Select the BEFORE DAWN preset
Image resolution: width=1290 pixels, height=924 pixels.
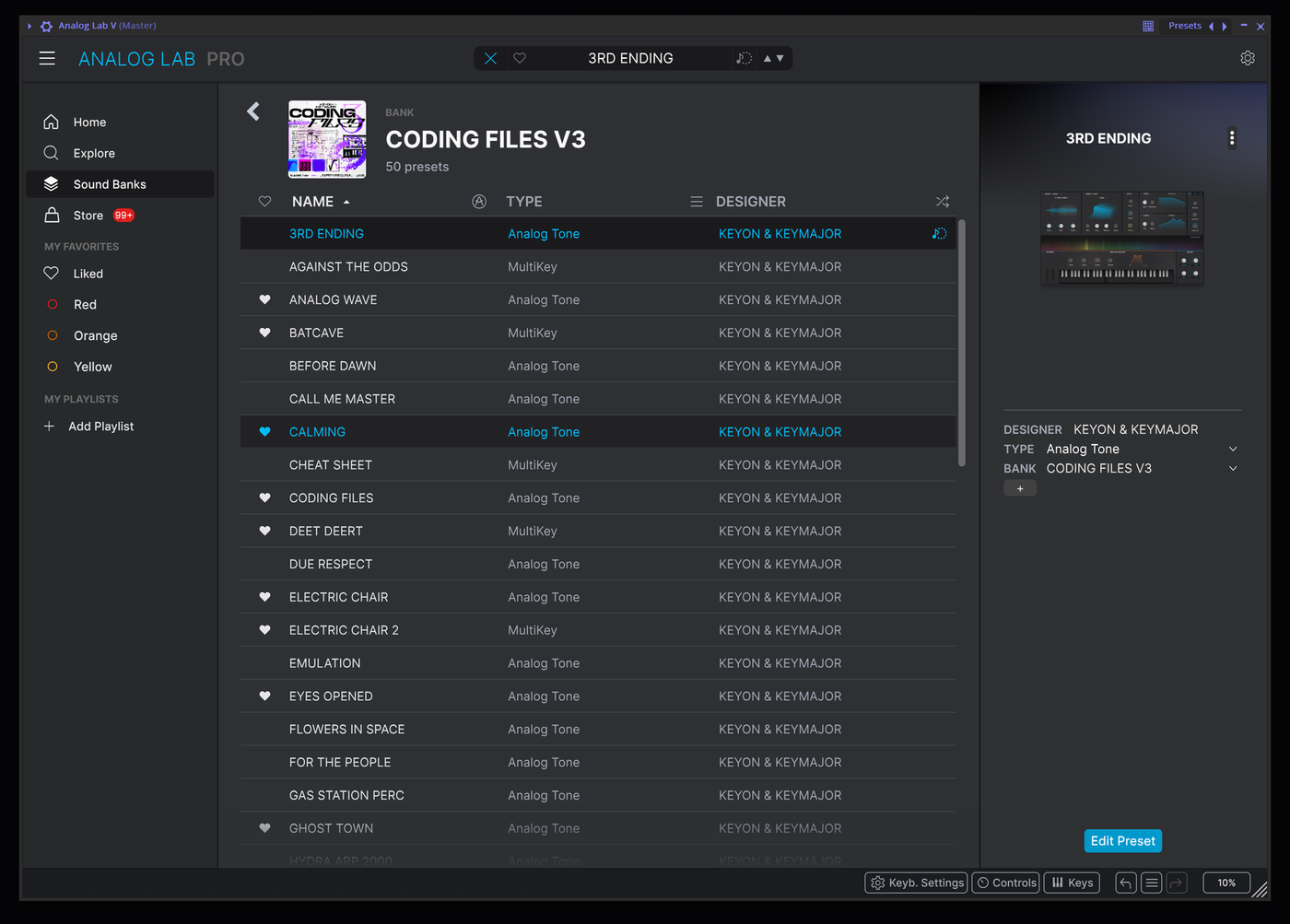point(598,366)
